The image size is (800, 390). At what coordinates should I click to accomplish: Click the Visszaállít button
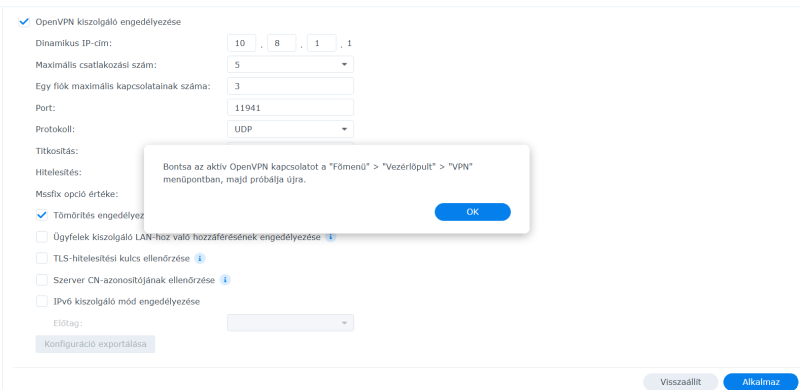681,382
